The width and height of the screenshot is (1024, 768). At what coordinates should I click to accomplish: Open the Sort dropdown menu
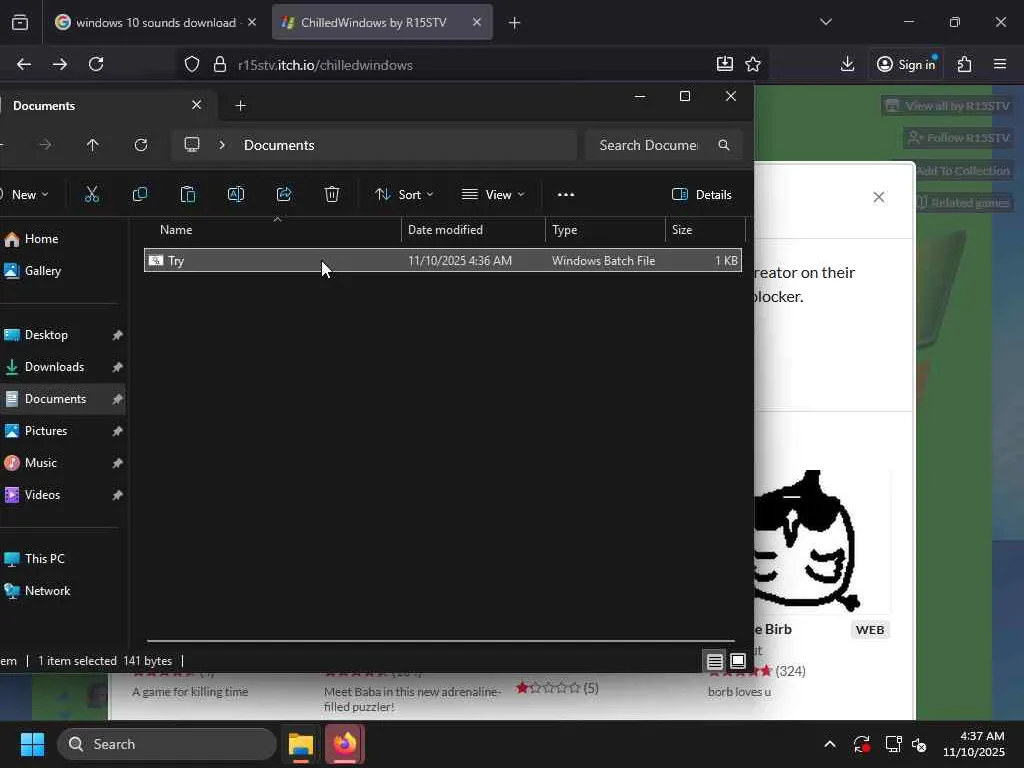click(x=404, y=195)
